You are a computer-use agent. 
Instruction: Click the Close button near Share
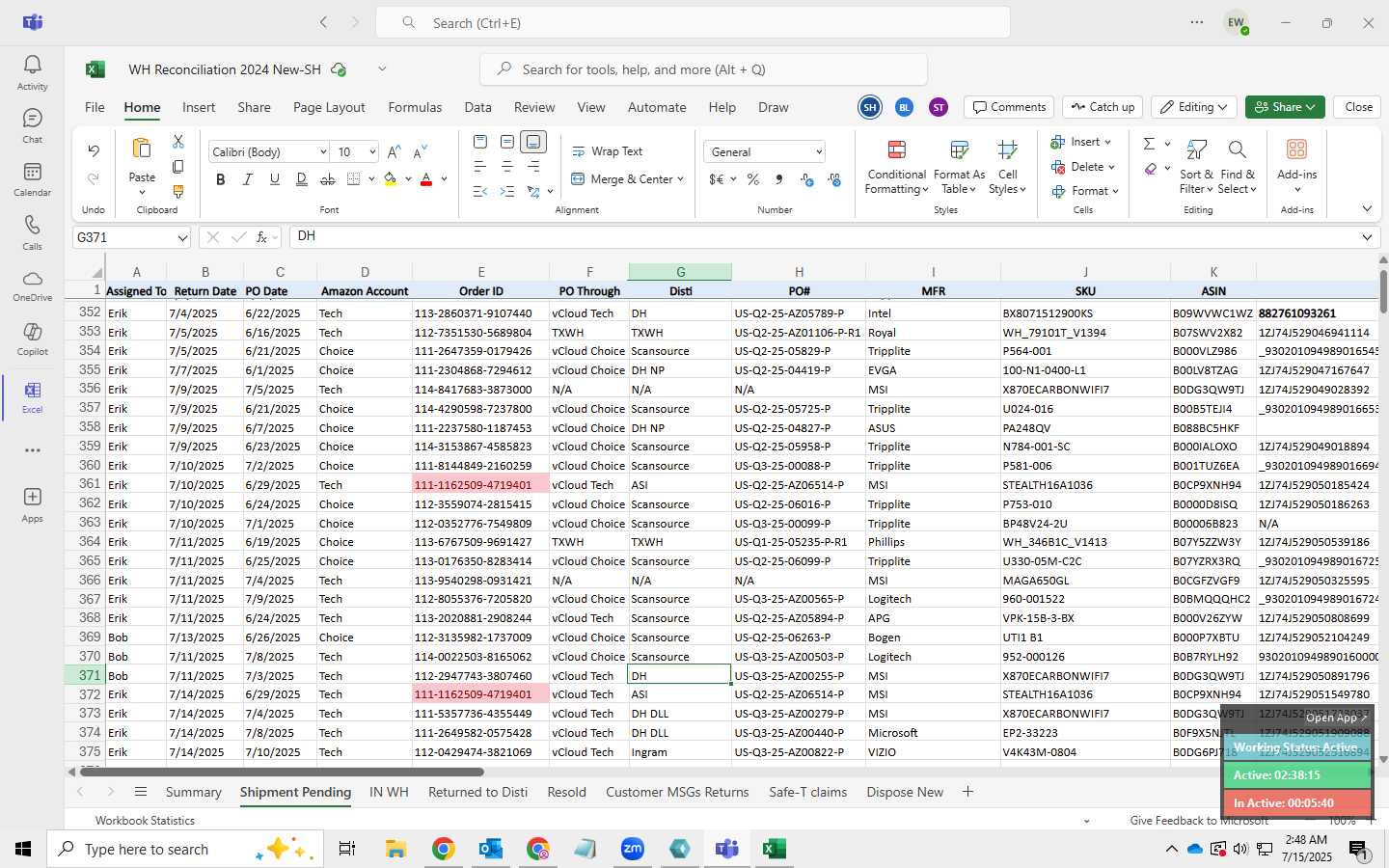1358,107
